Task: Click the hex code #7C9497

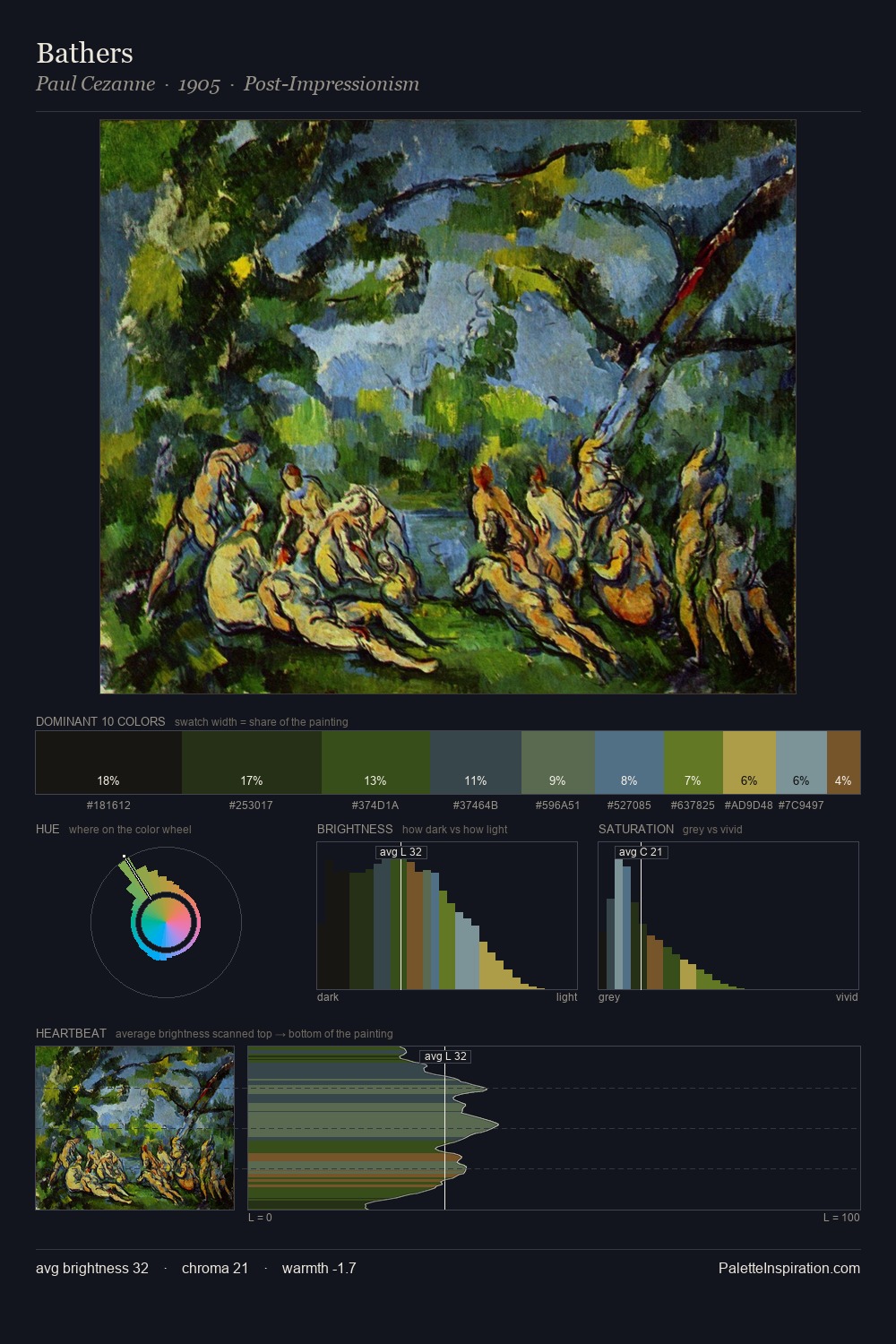Action: click(801, 806)
